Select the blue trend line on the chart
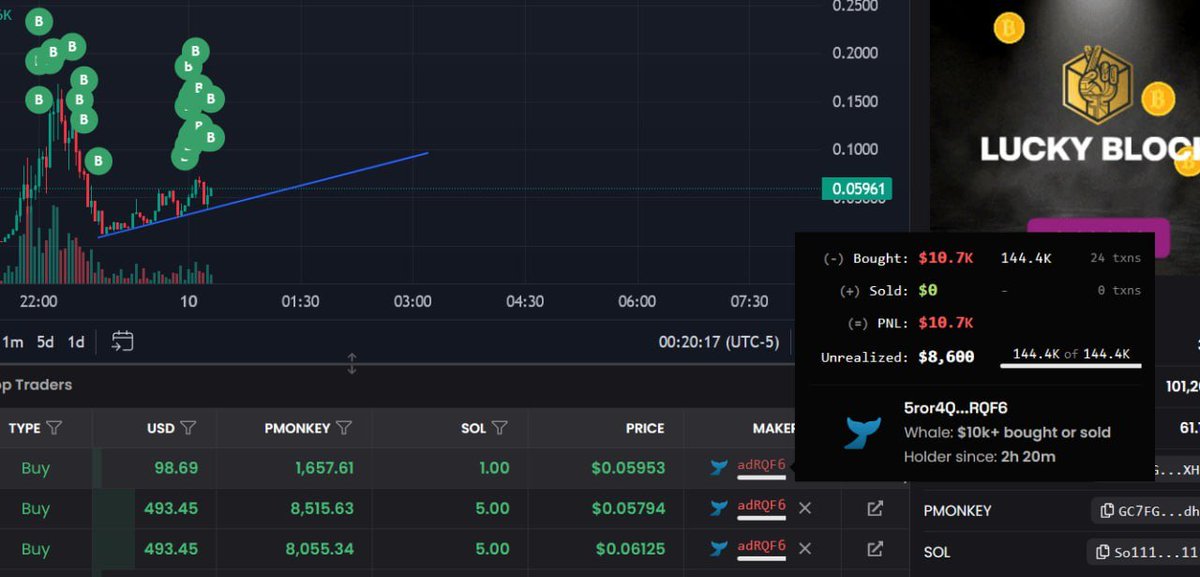 [x=263, y=195]
